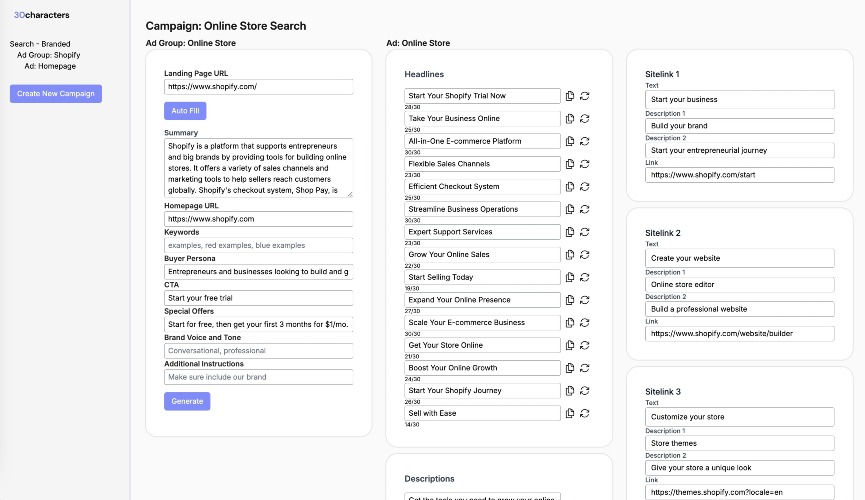Edit Sitelink 1 link ending in /start
This screenshot has width=865, height=500.
point(740,175)
